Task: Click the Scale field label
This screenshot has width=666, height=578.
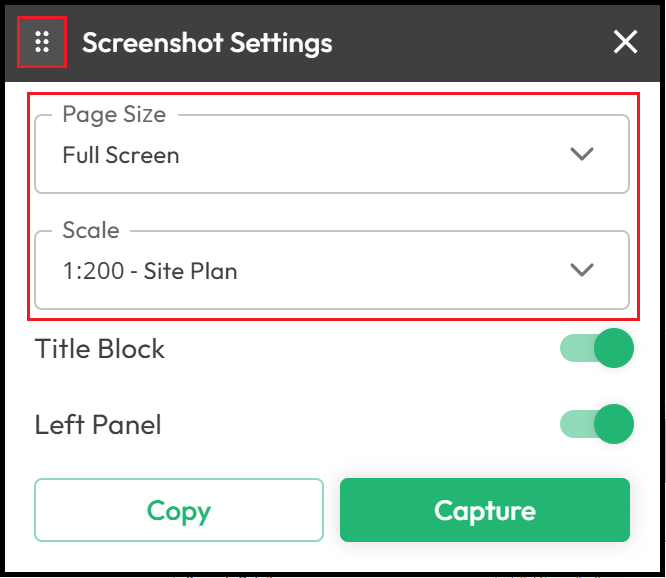Action: (x=91, y=230)
